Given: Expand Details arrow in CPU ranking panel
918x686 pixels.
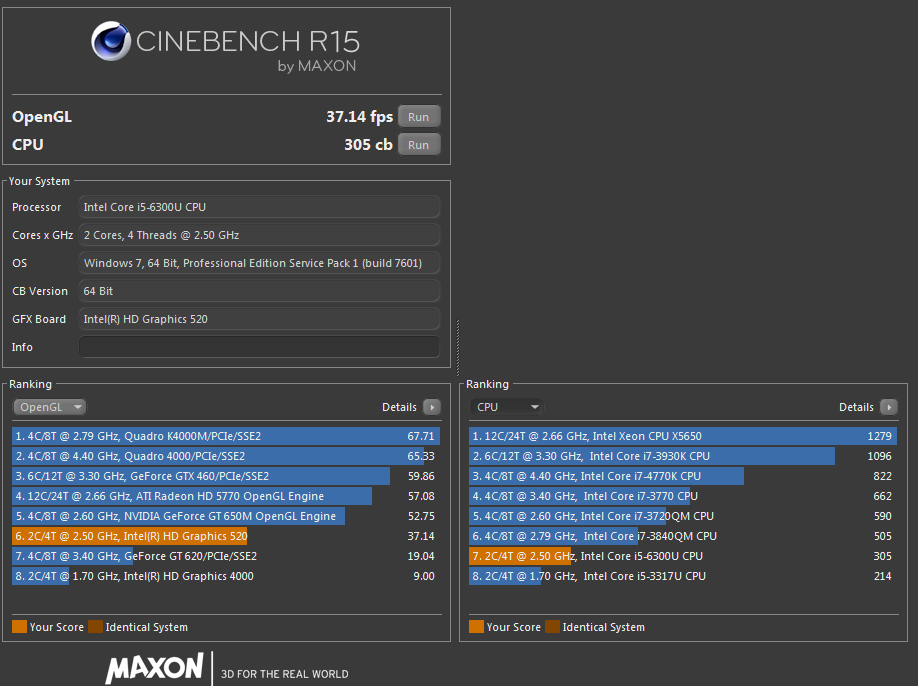Looking at the screenshot, I should (888, 407).
